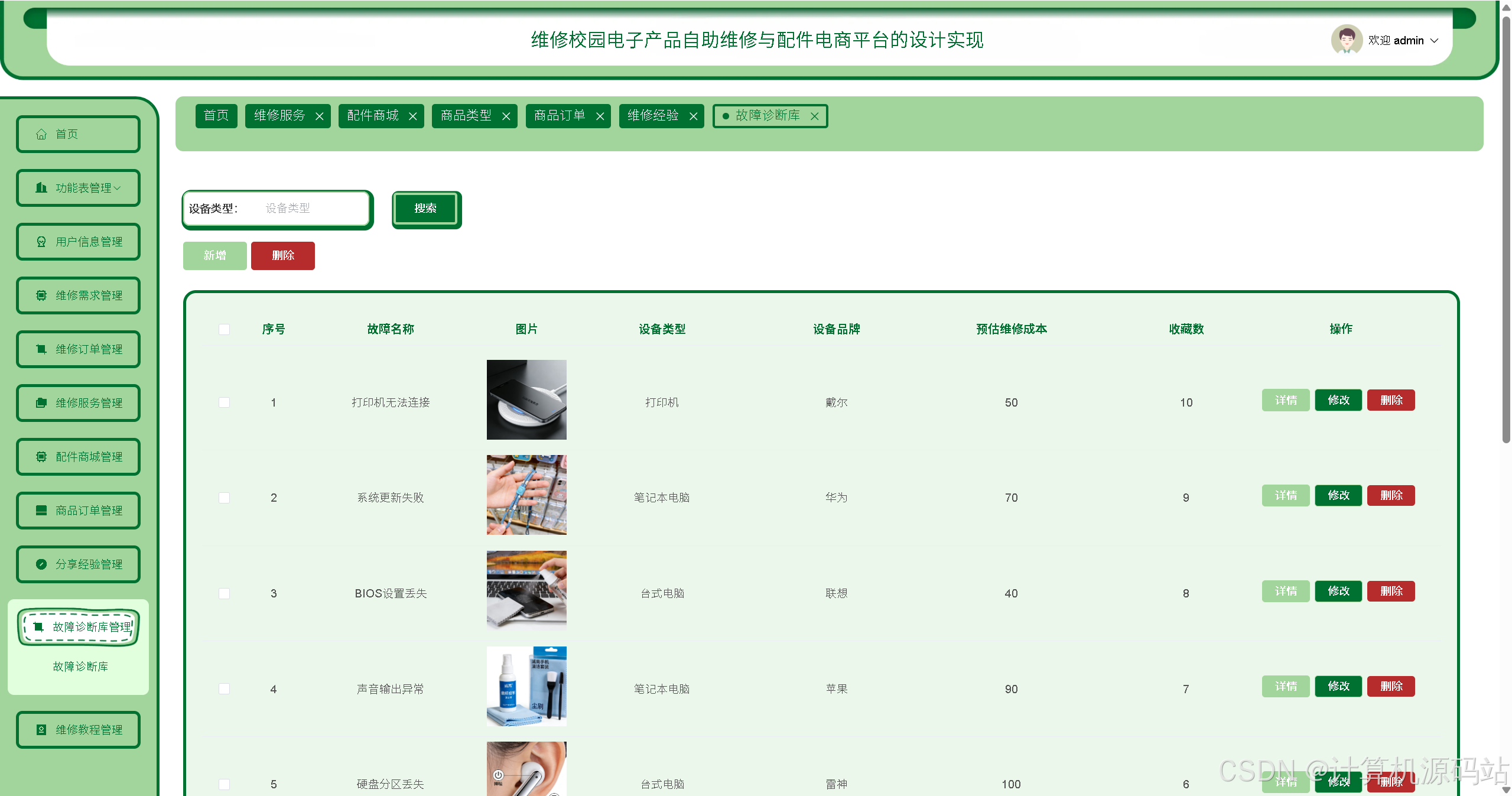
Task: Close the 维修服务 tab
Action: [320, 116]
